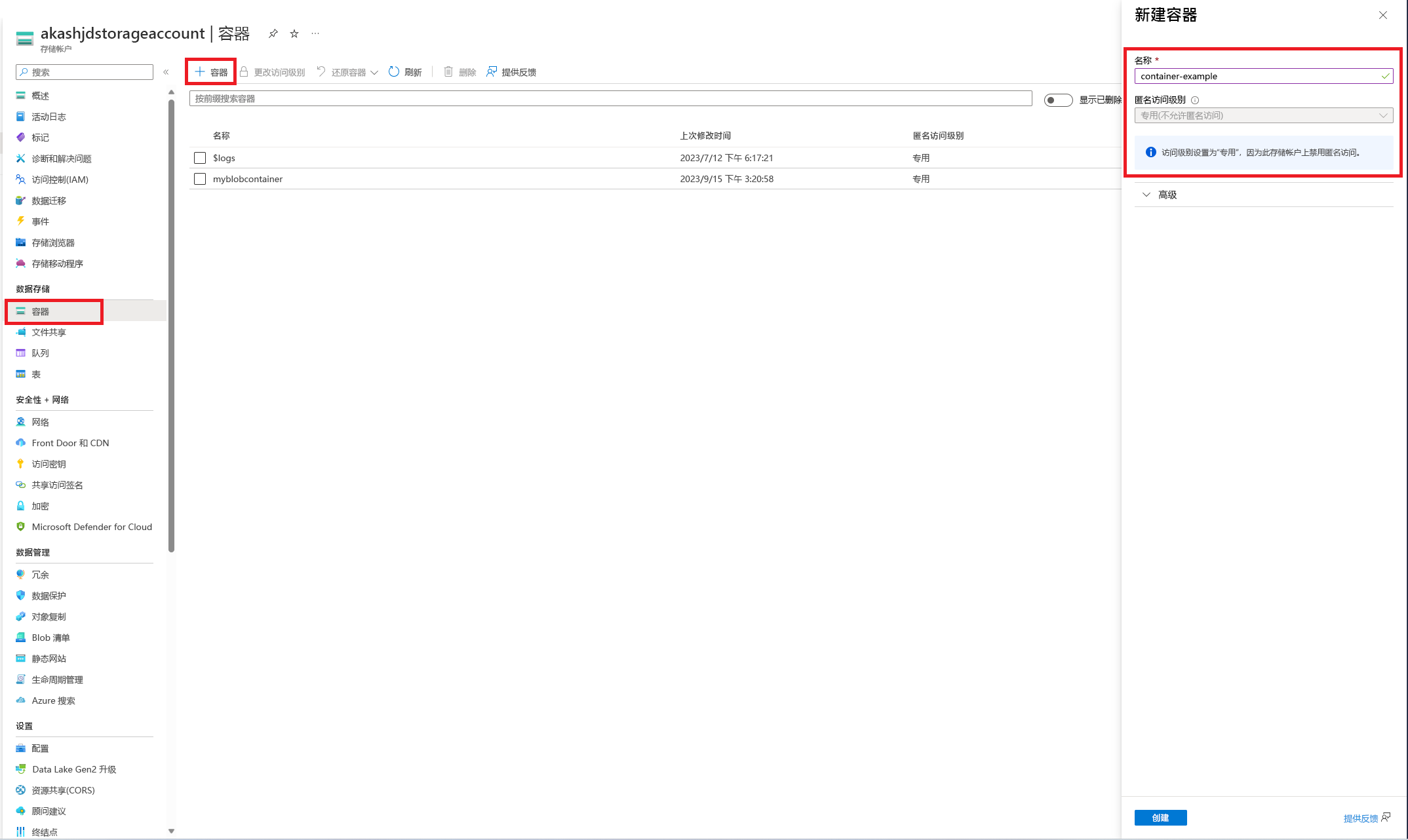This screenshot has height=840, width=1408.
Task: Open 资源共享(CORS) item
Action: click(x=63, y=790)
